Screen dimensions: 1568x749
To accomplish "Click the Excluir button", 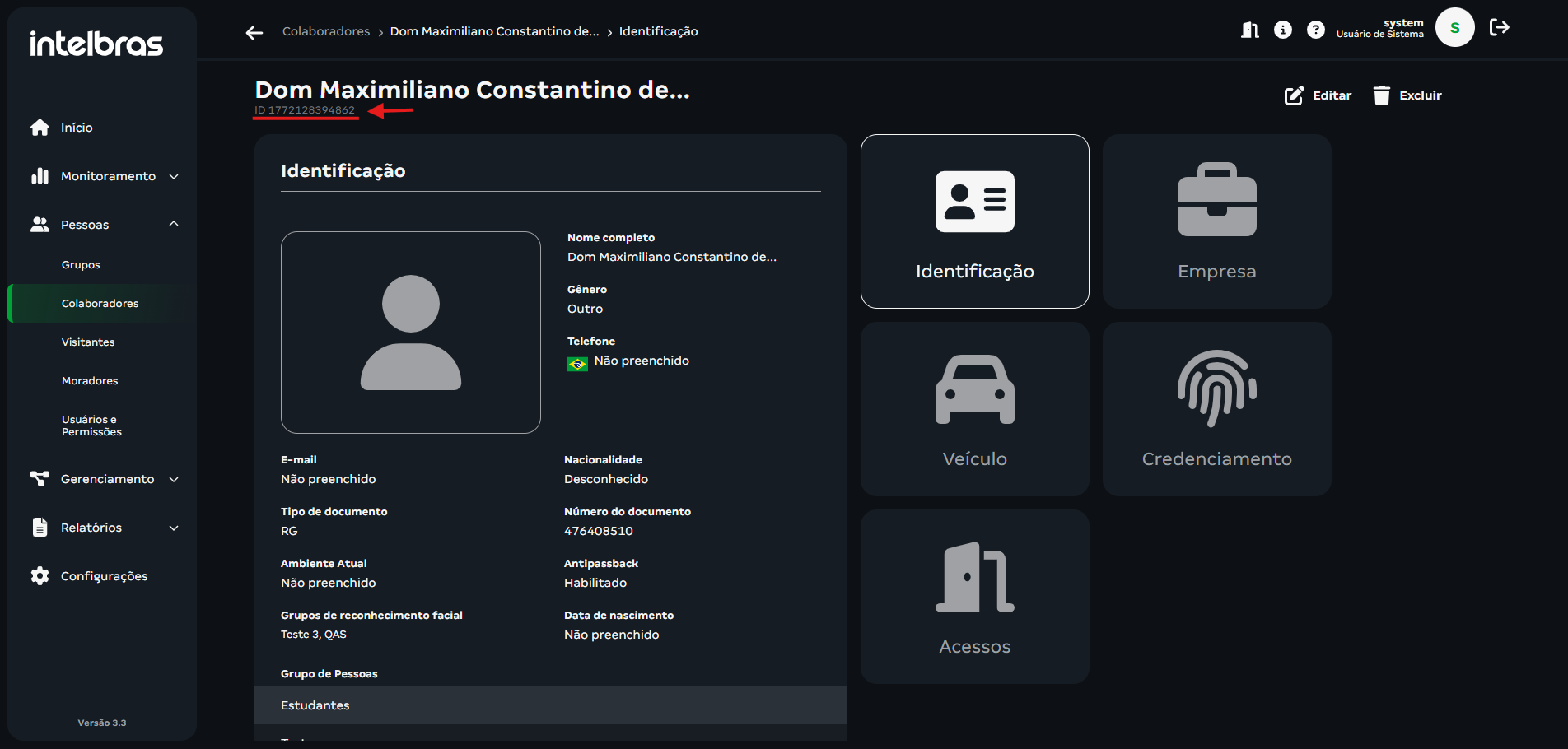I will pos(1408,95).
